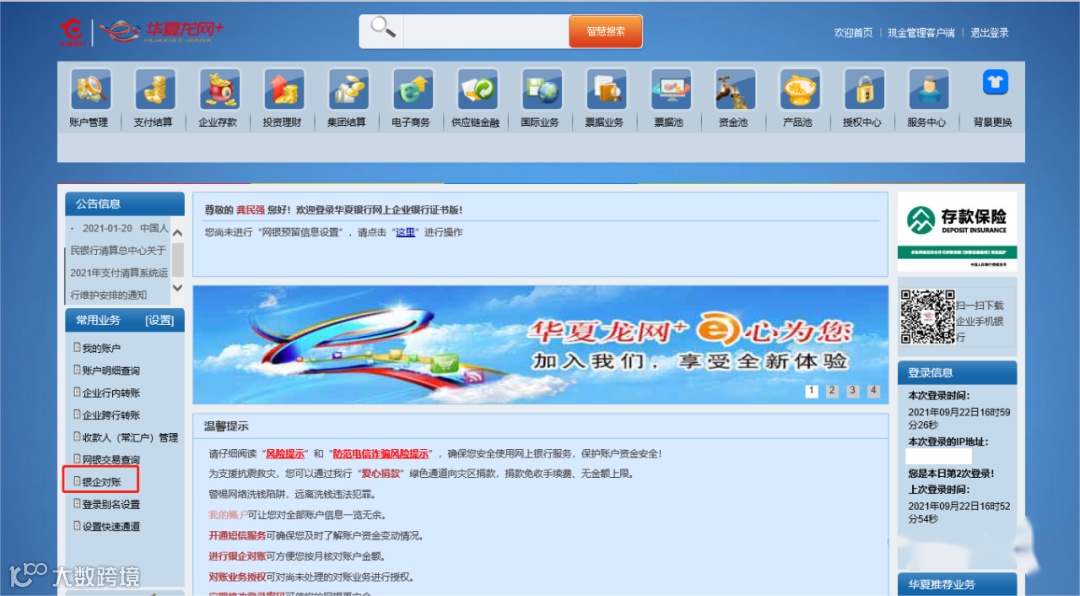
Task: Click the 智慧搜索 search button
Action: point(605,32)
